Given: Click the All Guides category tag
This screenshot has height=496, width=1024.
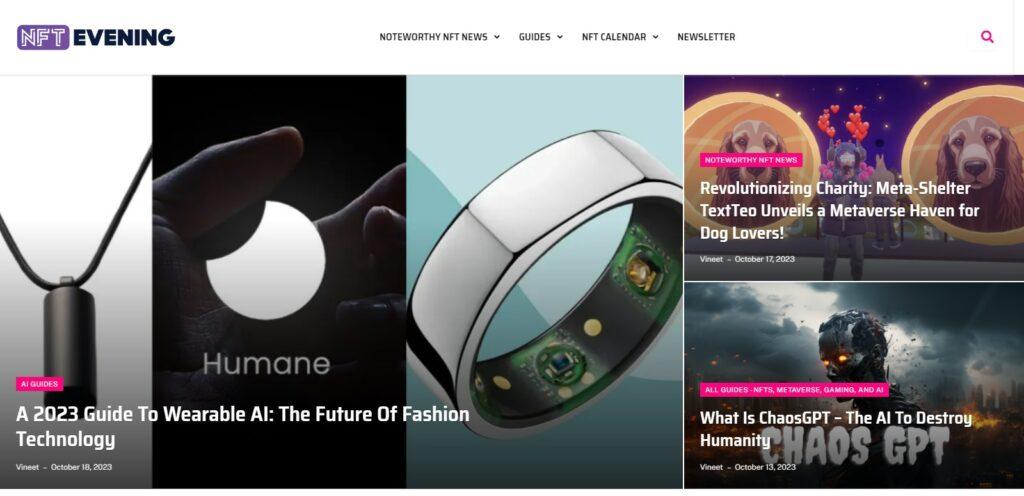Looking at the screenshot, I should pos(794,390).
